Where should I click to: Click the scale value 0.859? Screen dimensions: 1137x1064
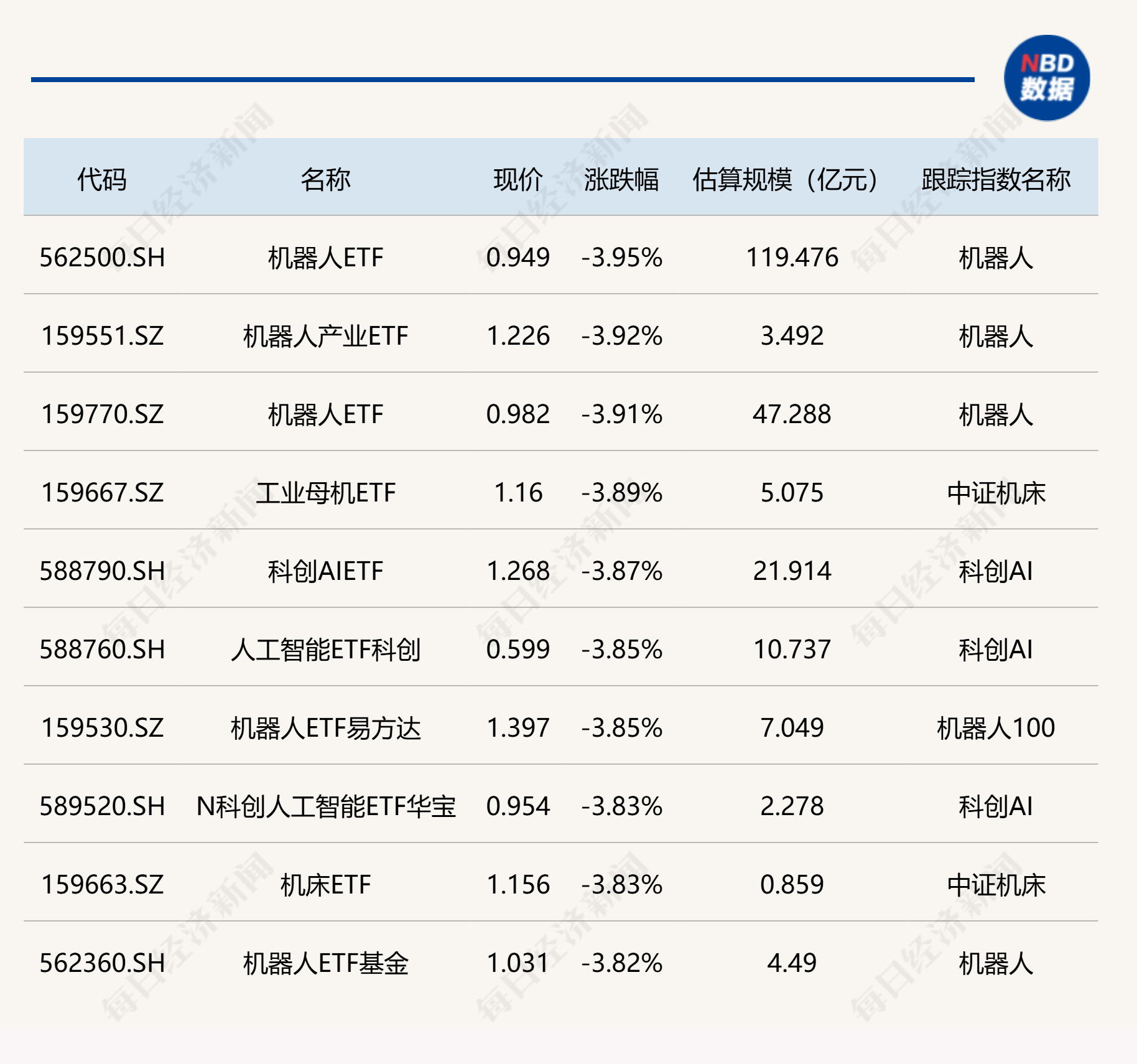[x=792, y=885]
